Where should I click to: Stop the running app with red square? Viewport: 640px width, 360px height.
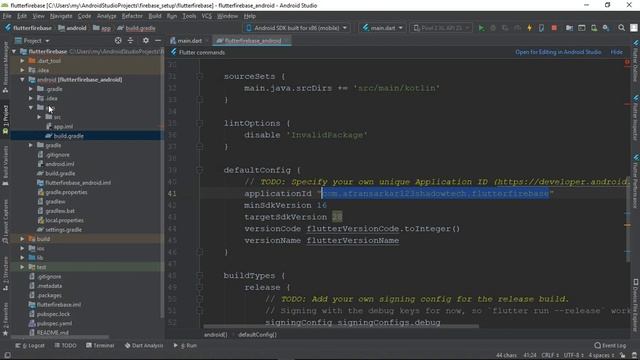(554, 28)
